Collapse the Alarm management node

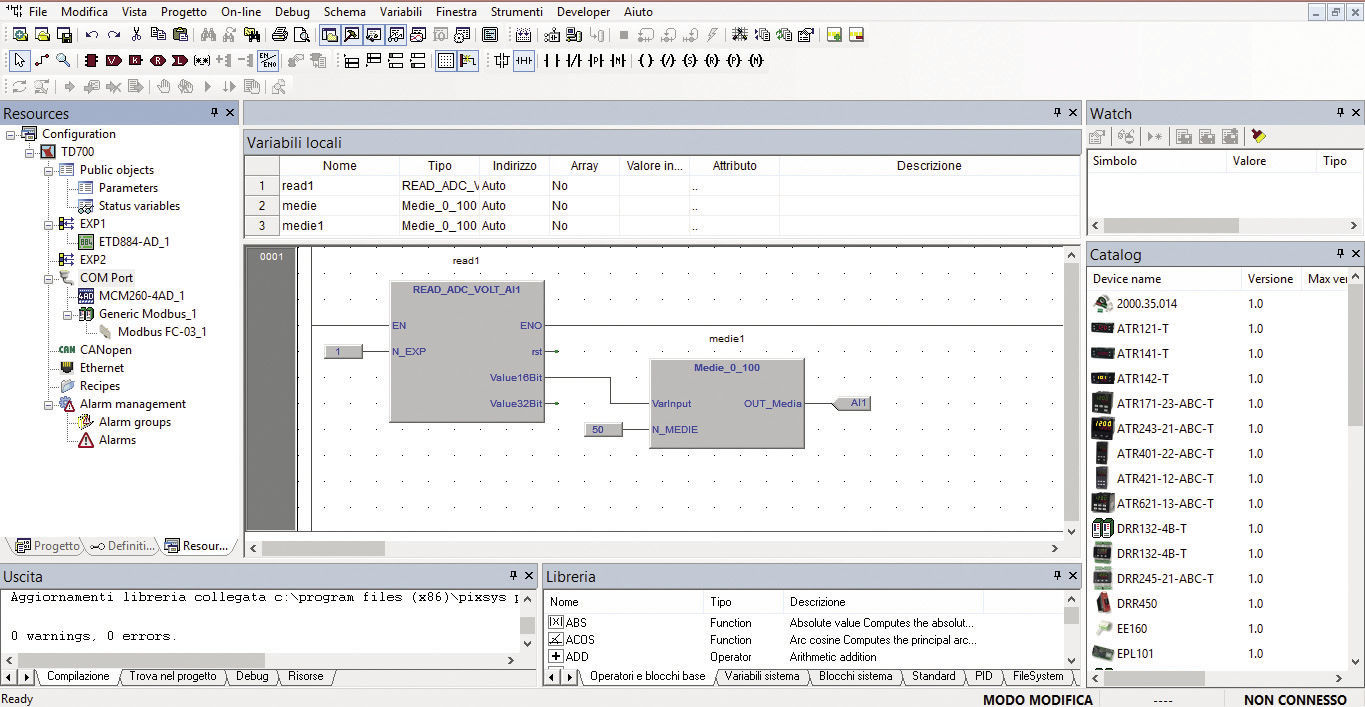(x=47, y=403)
